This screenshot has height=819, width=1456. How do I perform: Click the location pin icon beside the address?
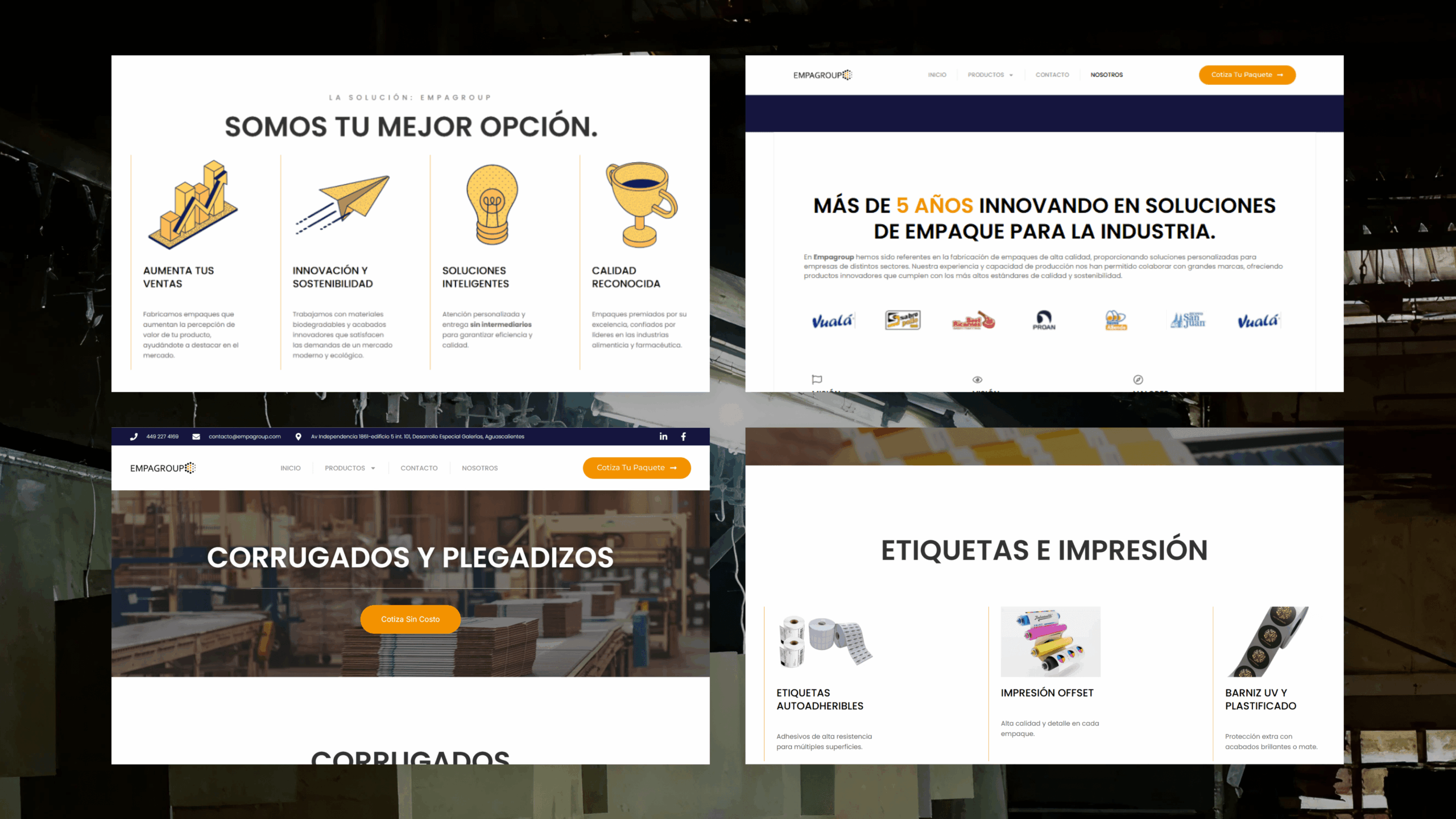(x=298, y=436)
